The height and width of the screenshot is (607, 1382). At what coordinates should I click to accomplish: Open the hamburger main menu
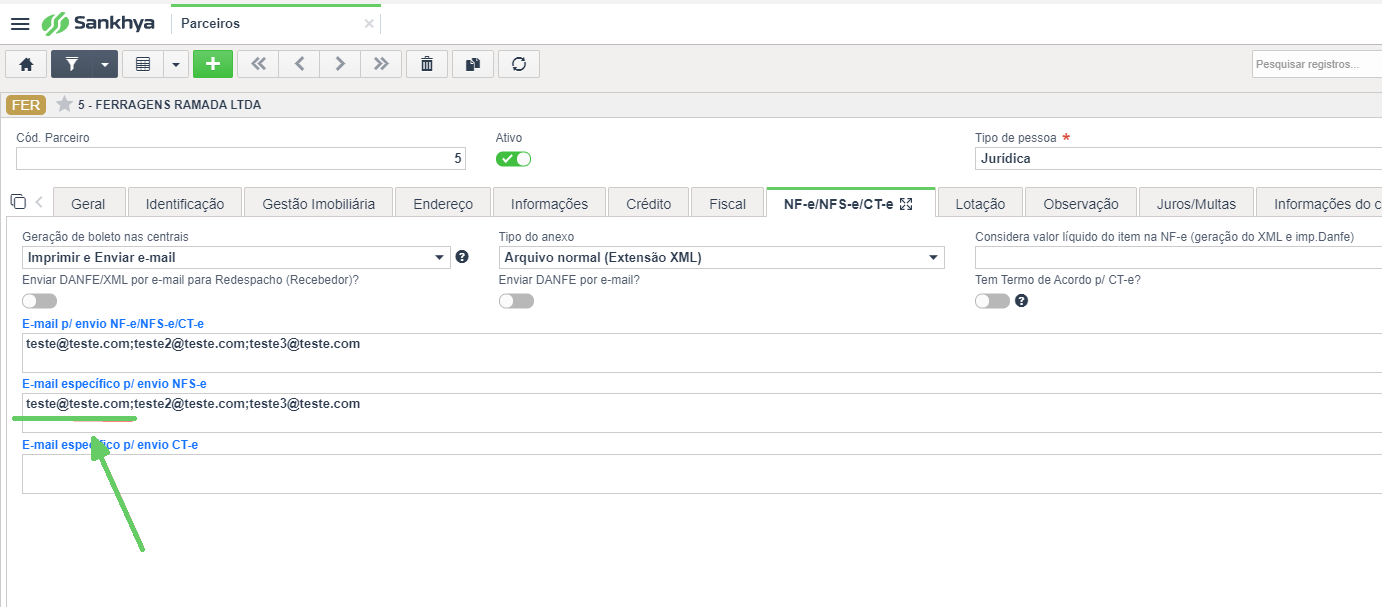tap(20, 23)
